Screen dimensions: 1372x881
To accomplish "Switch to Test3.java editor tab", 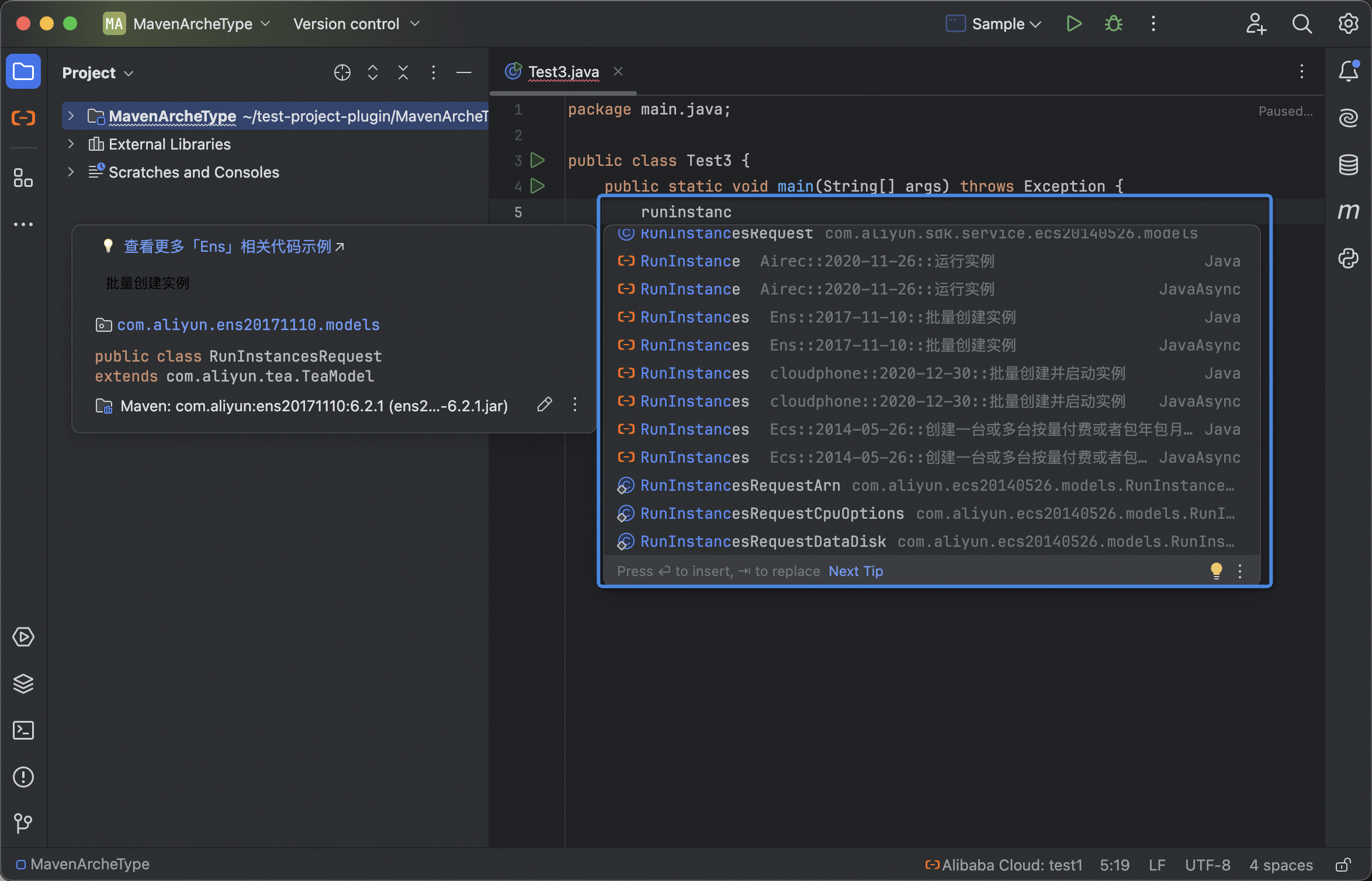I will pyautogui.click(x=563, y=71).
